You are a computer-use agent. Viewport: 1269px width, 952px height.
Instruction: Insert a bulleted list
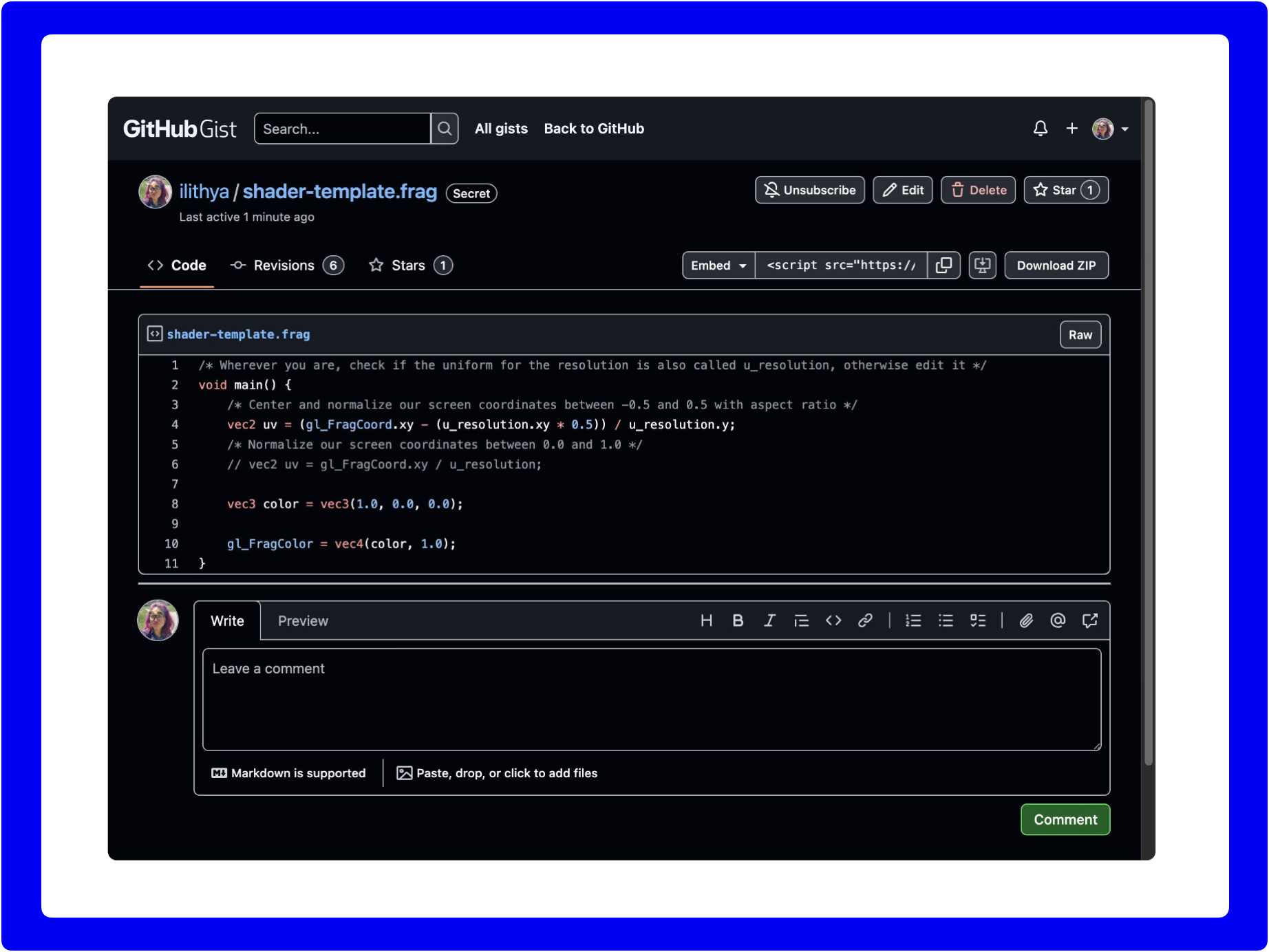(946, 620)
